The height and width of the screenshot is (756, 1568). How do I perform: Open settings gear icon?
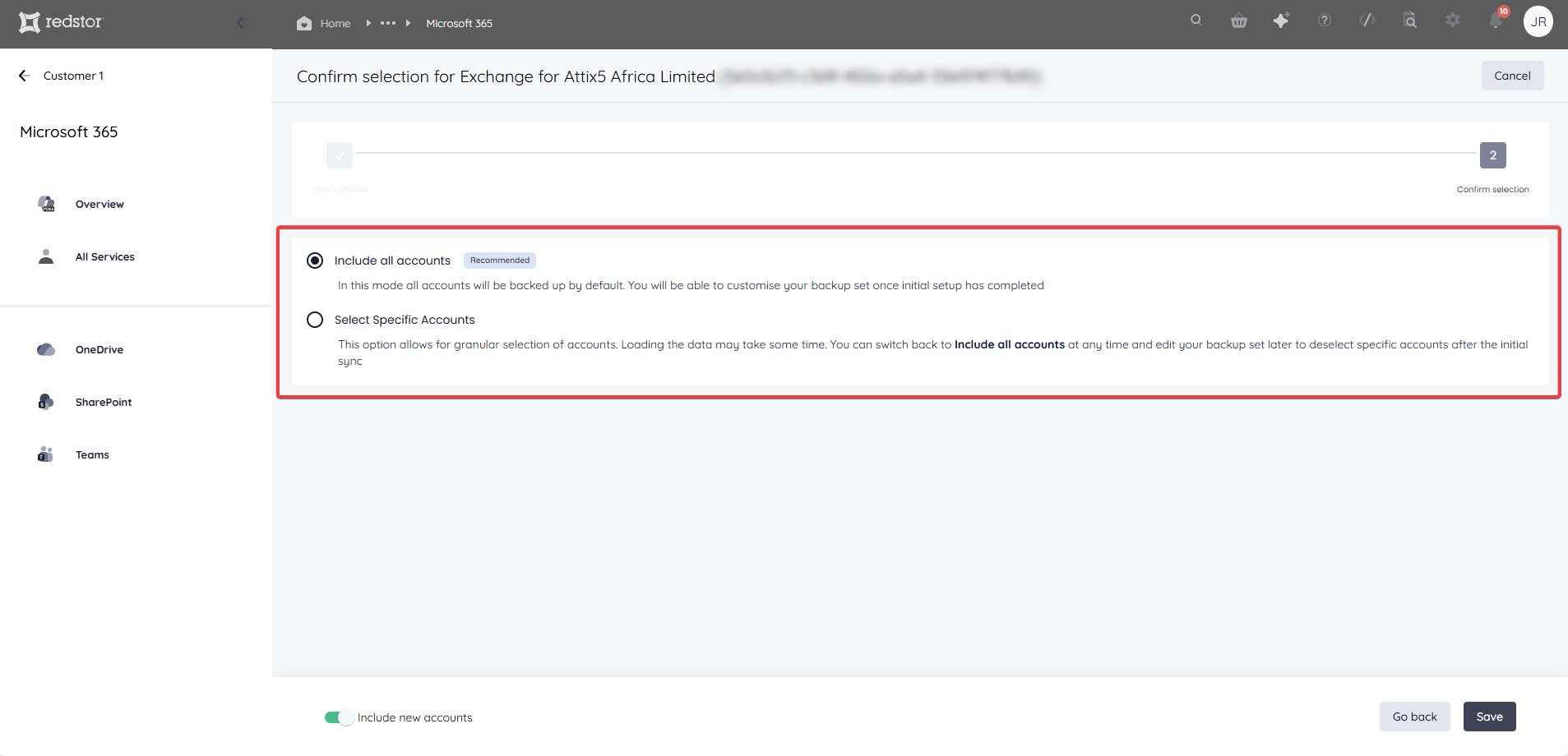tap(1453, 21)
